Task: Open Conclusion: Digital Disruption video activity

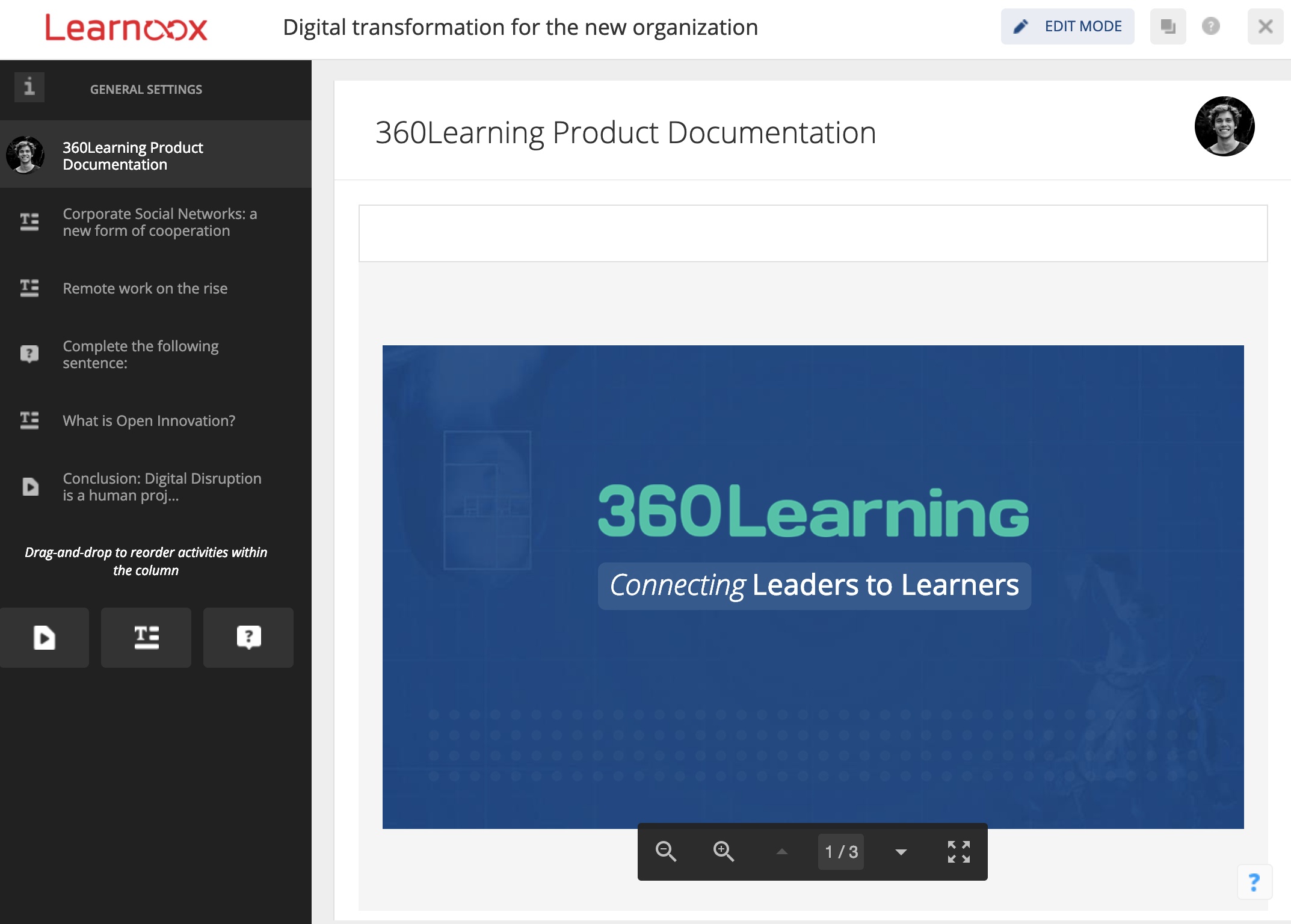Action: point(161,487)
